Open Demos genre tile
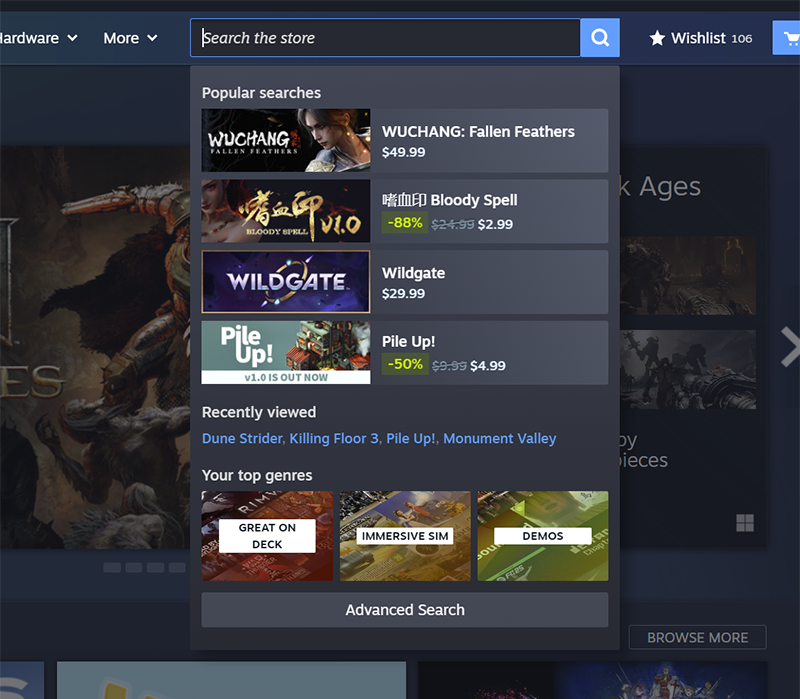This screenshot has height=699, width=800. point(543,536)
